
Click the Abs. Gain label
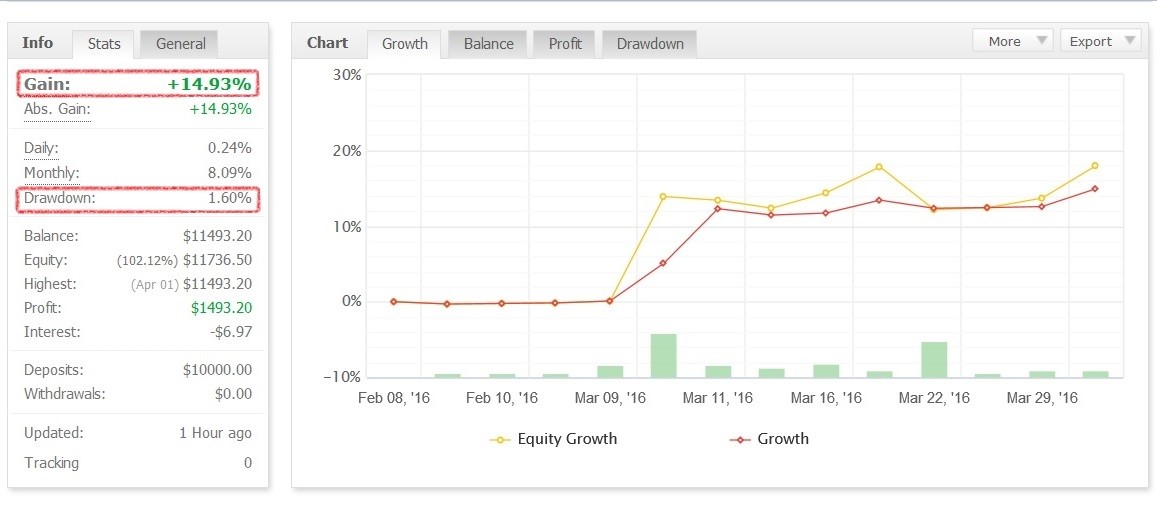click(x=57, y=110)
